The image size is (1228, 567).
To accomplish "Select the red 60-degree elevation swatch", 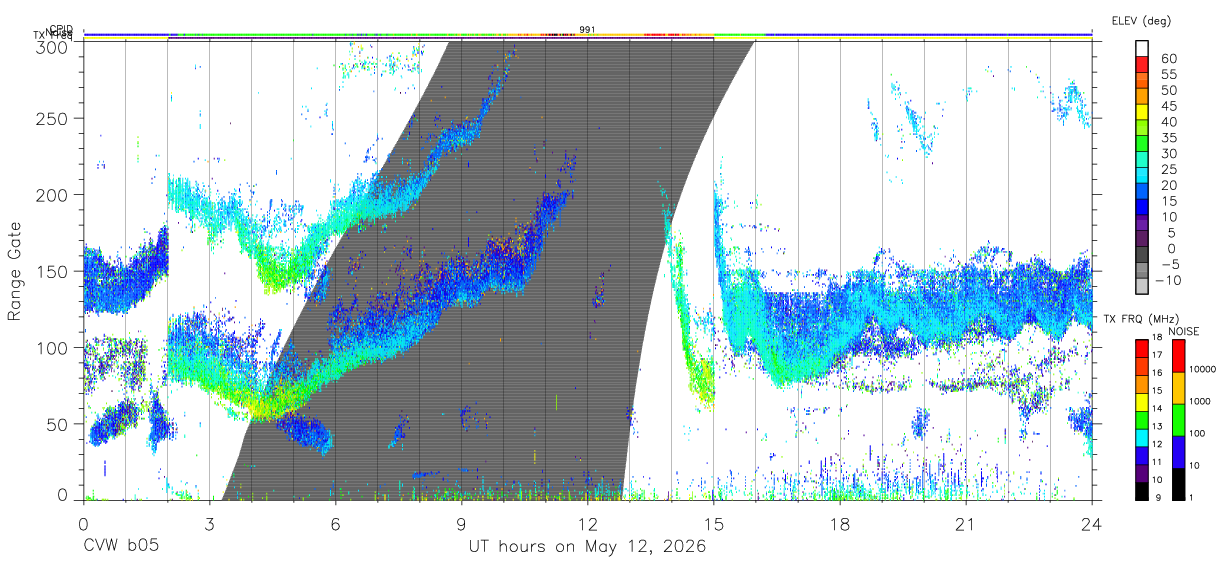I will coord(1142,64).
